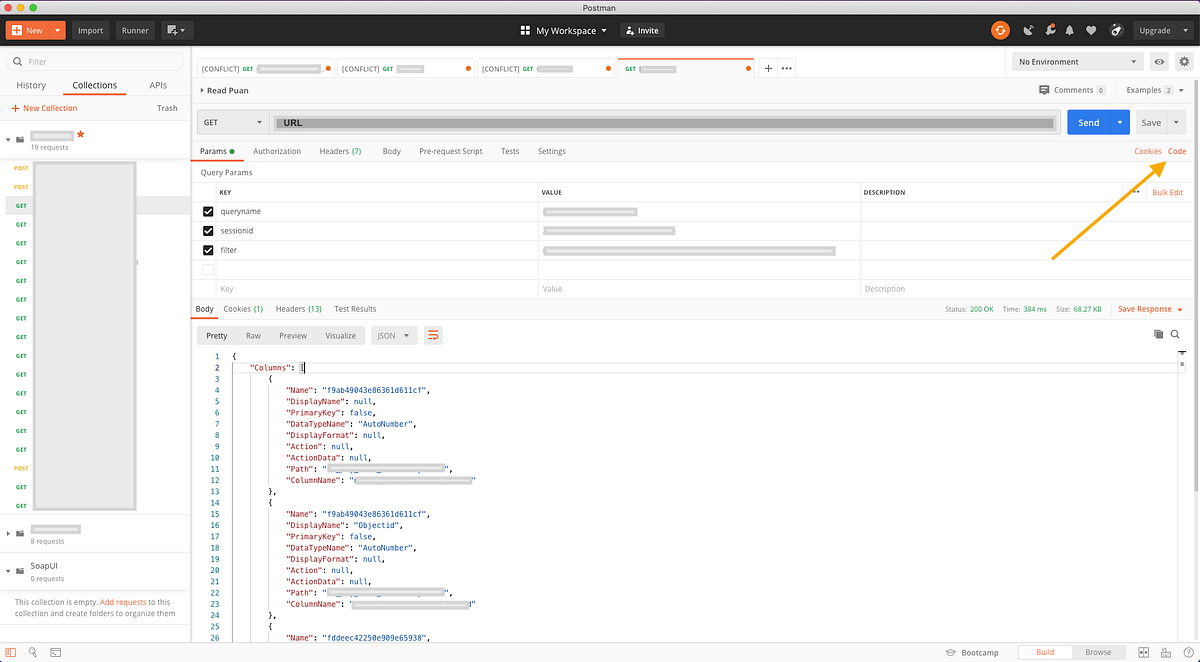
Task: Uncheck the queryname parameter checkbox
Action: (208, 212)
